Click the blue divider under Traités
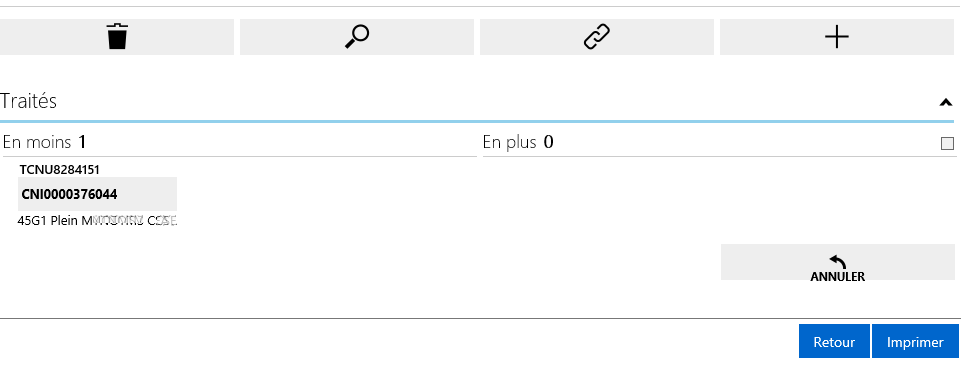Screen dimensions: 961x373 [477, 121]
